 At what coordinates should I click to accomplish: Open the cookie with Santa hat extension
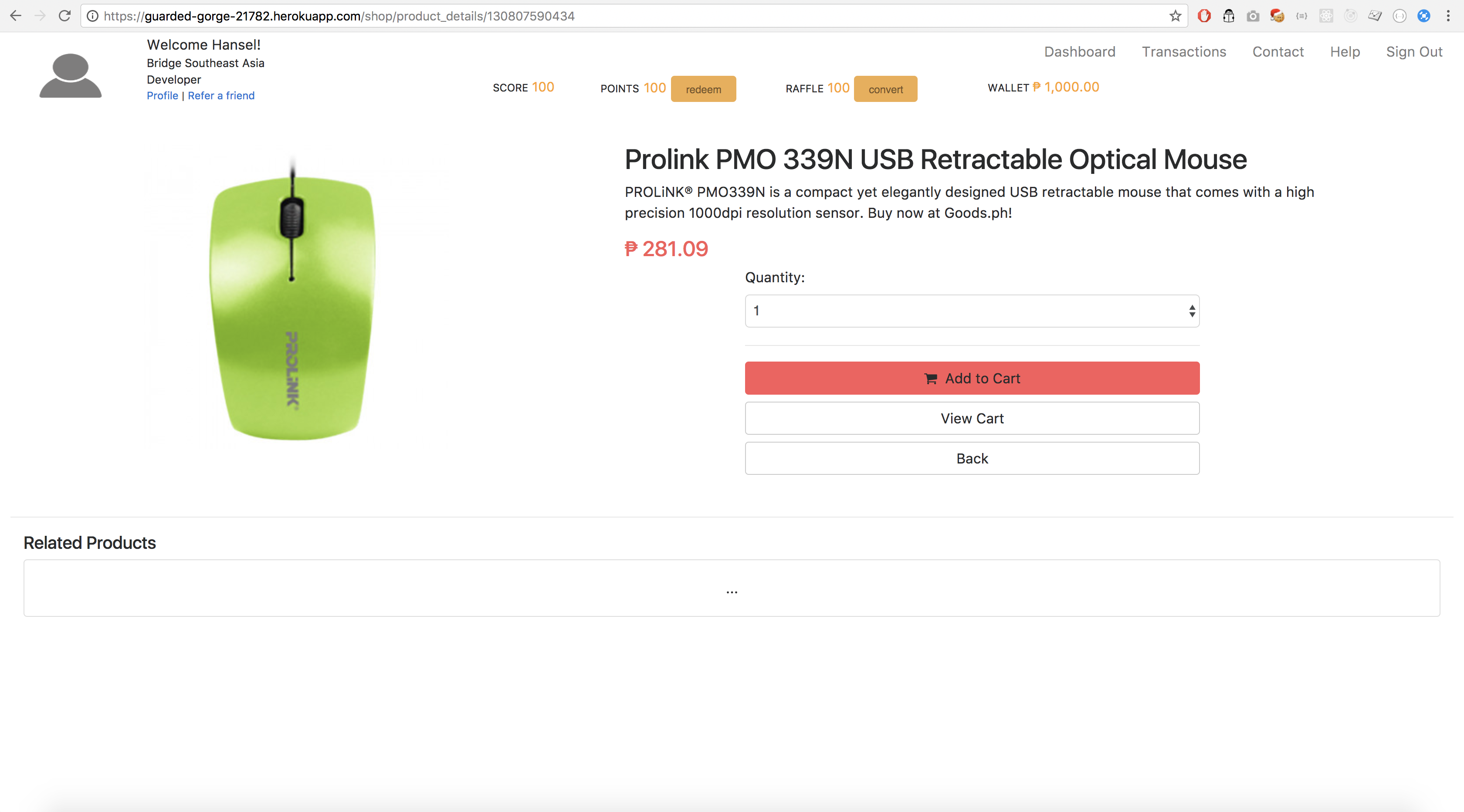pos(1277,16)
